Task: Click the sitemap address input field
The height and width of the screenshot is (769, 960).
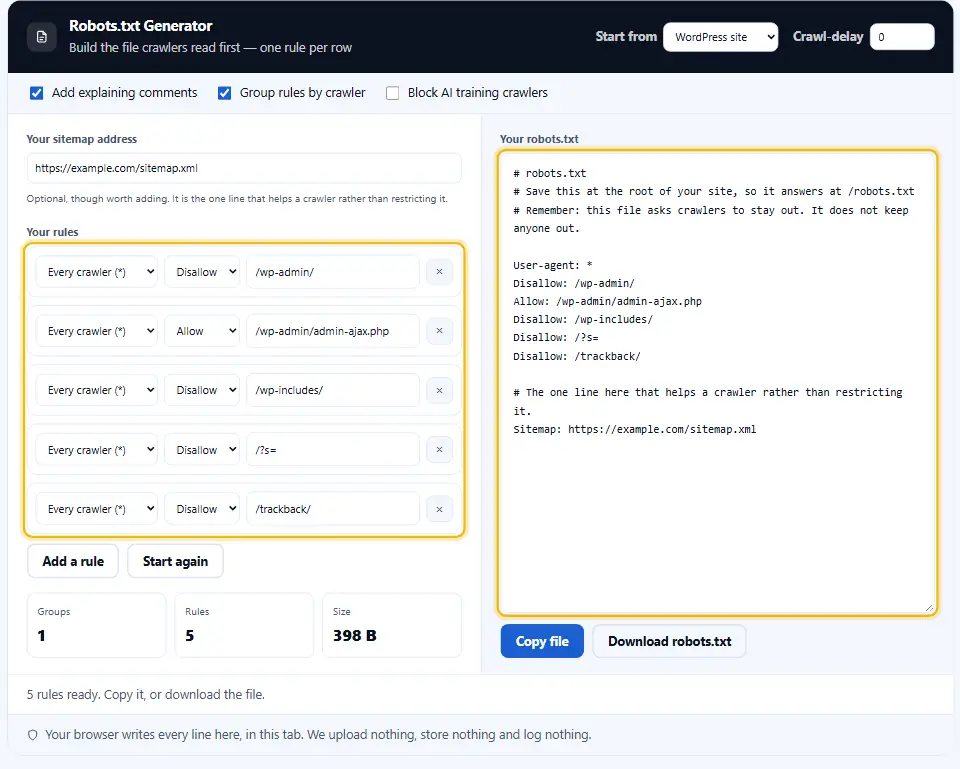Action: [244, 168]
